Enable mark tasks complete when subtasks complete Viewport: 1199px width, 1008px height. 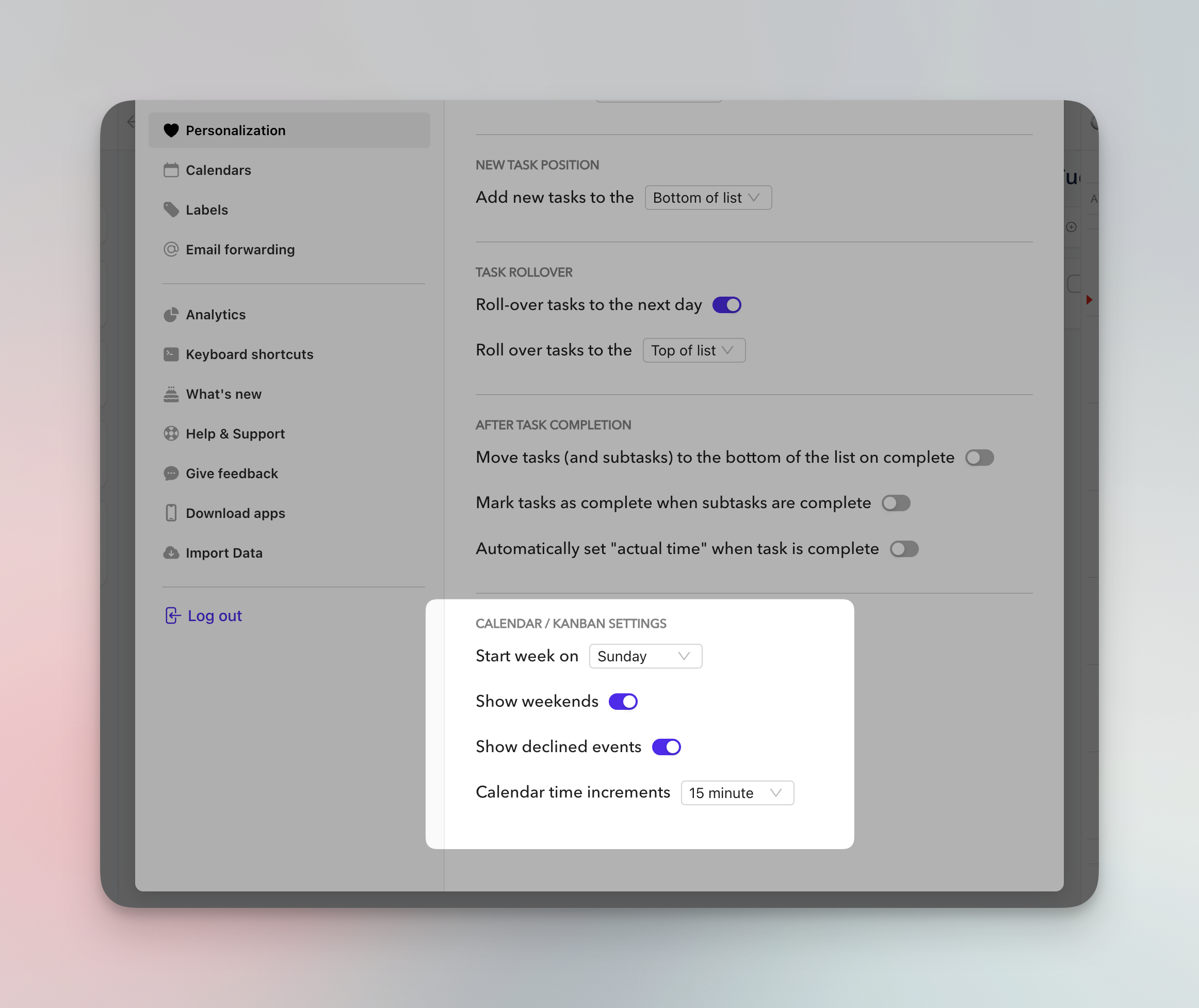pyautogui.click(x=896, y=503)
